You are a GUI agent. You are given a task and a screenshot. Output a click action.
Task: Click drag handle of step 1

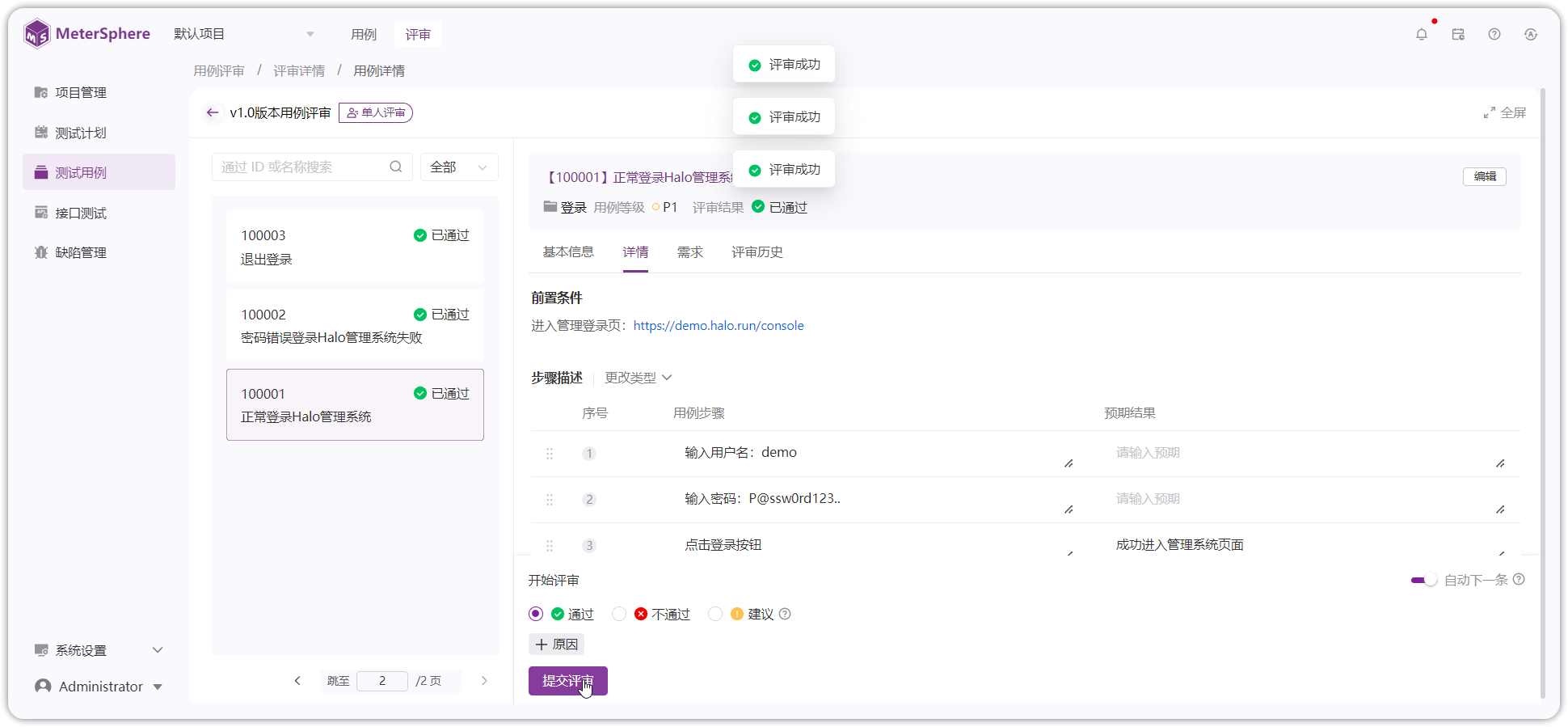point(550,454)
